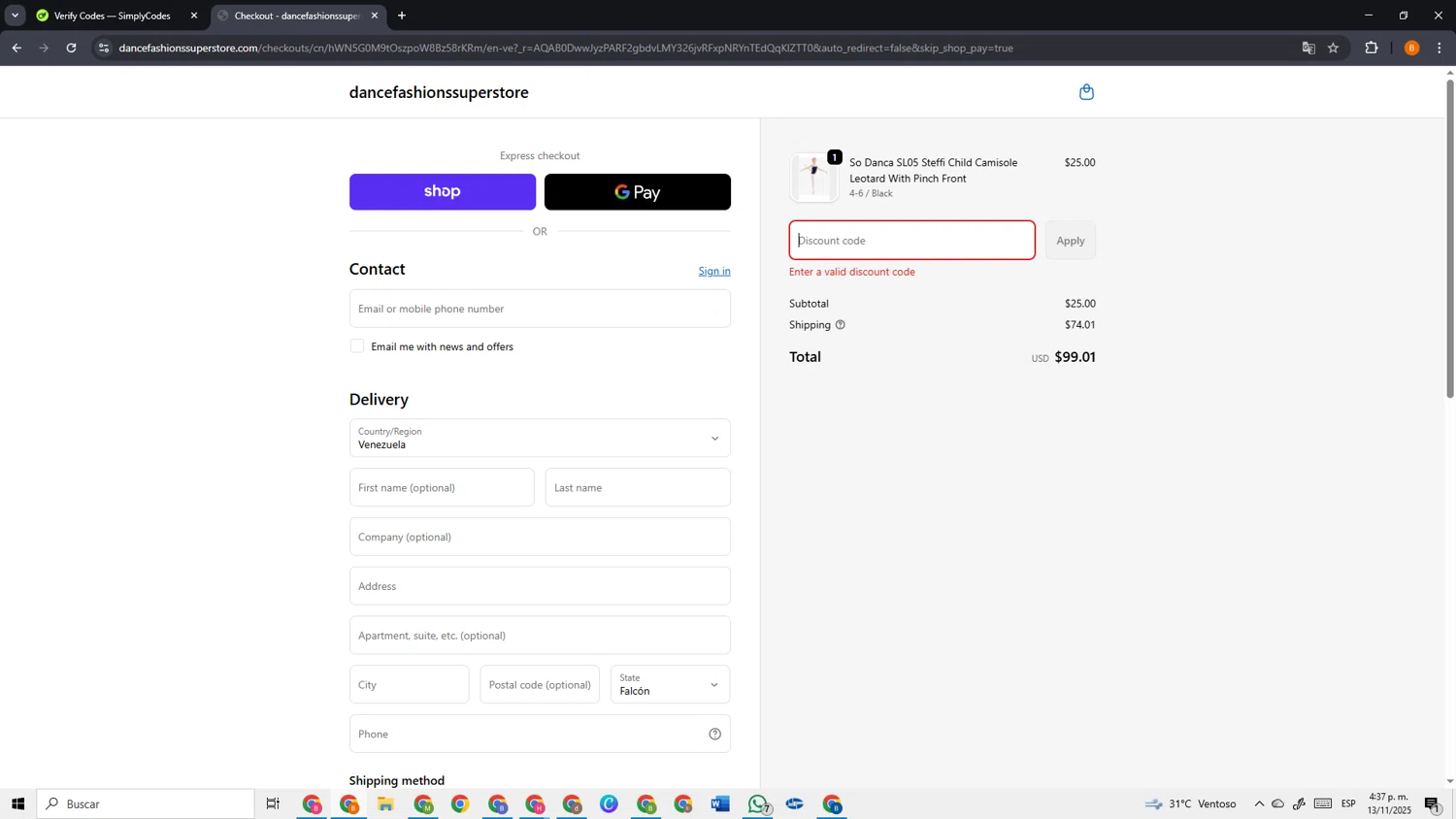Switch to the Verify Codes SimplyCodes tab

[115, 16]
